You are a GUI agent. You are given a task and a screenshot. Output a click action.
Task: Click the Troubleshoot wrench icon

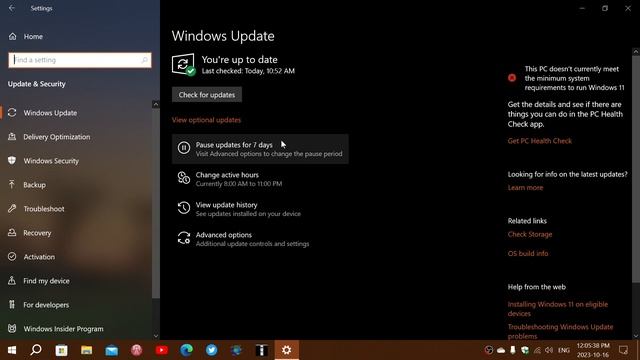click(x=12, y=209)
